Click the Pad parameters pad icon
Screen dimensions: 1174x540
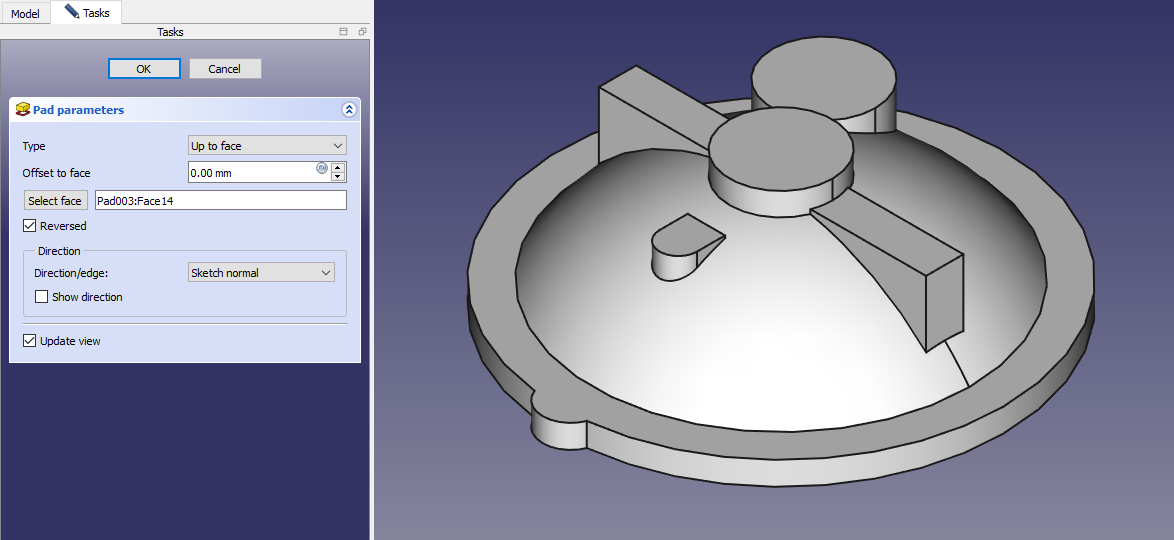tap(23, 109)
